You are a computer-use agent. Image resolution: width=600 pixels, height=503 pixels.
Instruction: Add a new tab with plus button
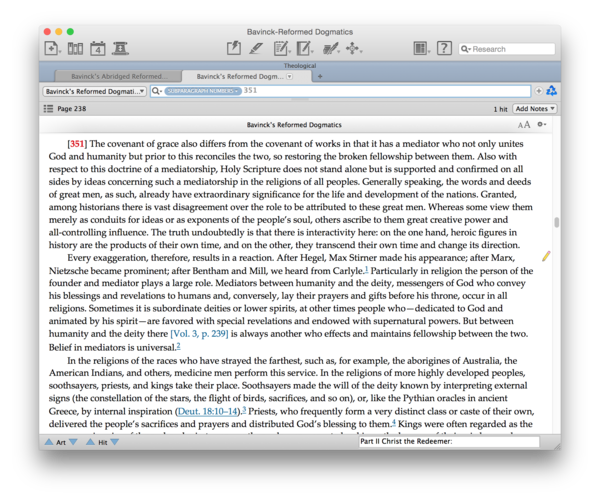coord(320,77)
